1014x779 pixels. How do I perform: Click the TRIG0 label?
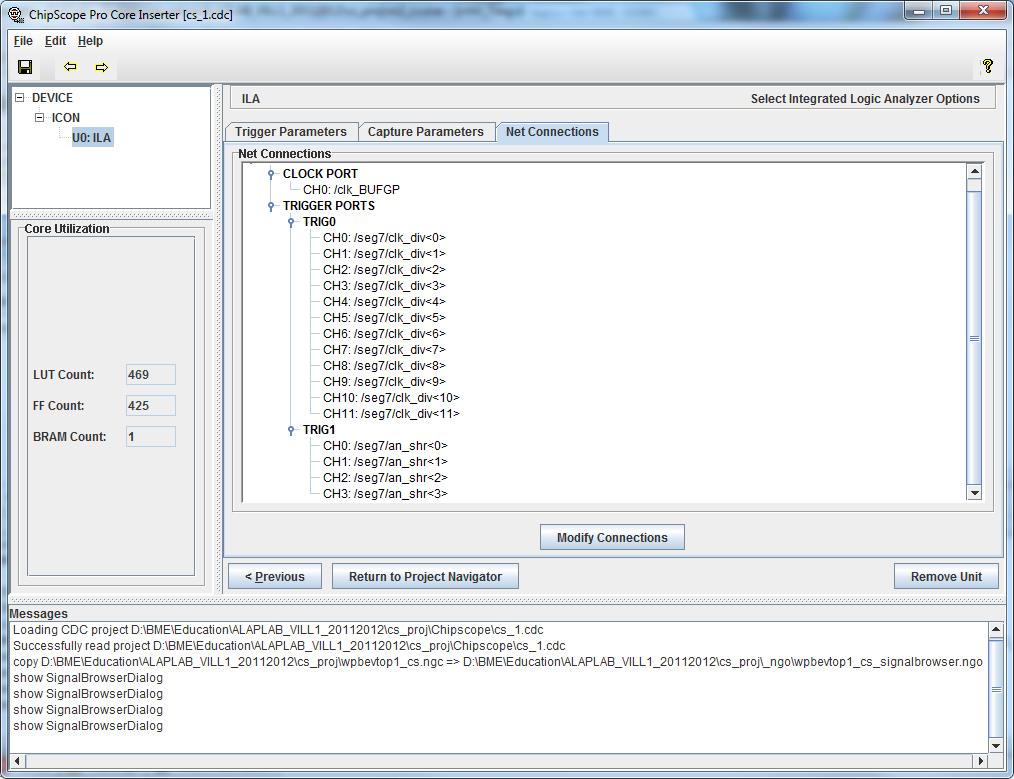click(x=319, y=222)
